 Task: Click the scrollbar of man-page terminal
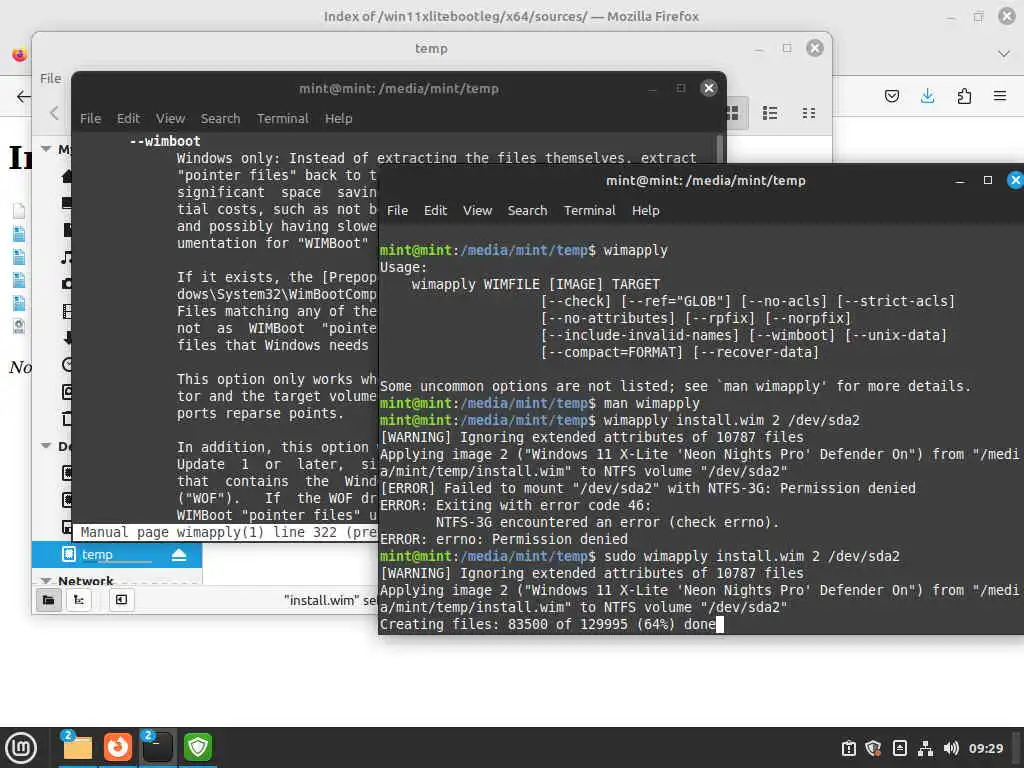(x=720, y=148)
